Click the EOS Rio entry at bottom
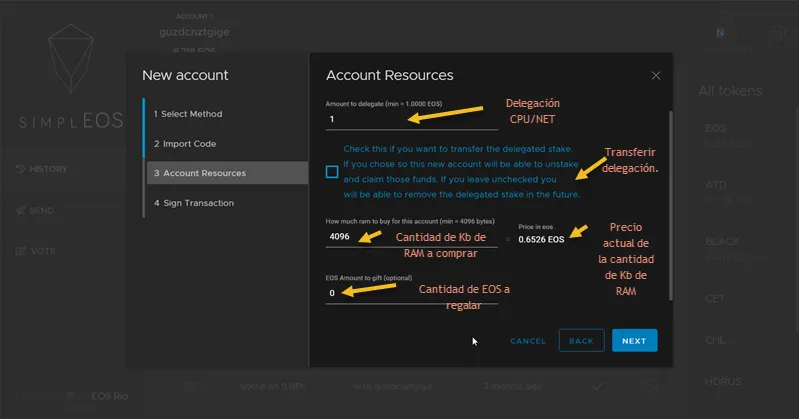The image size is (800, 419). pos(109,396)
